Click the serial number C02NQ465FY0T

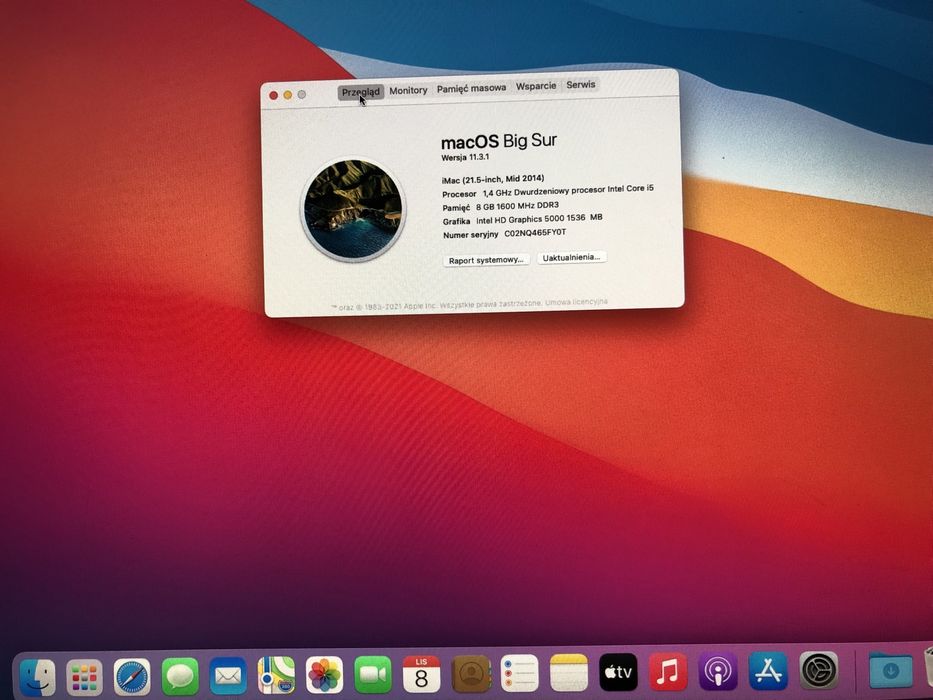coord(536,233)
